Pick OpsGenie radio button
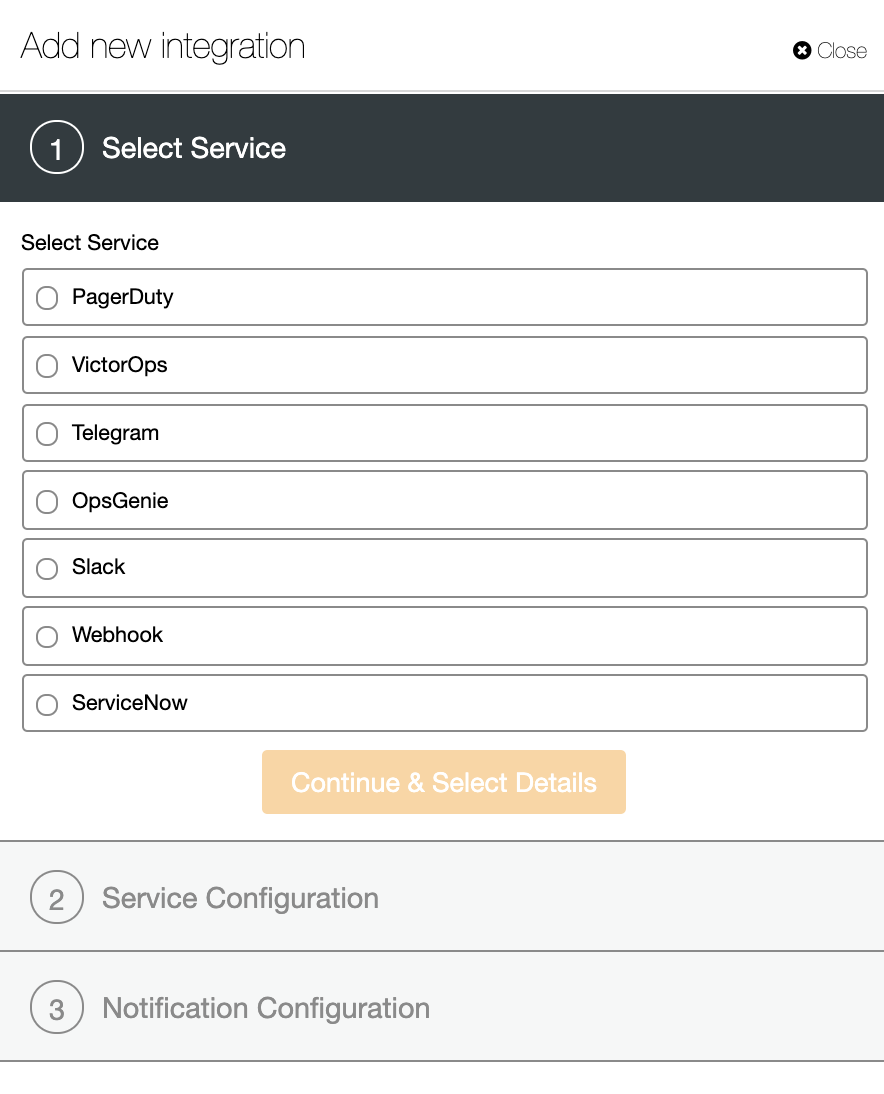884x1094 pixels. pos(47,502)
